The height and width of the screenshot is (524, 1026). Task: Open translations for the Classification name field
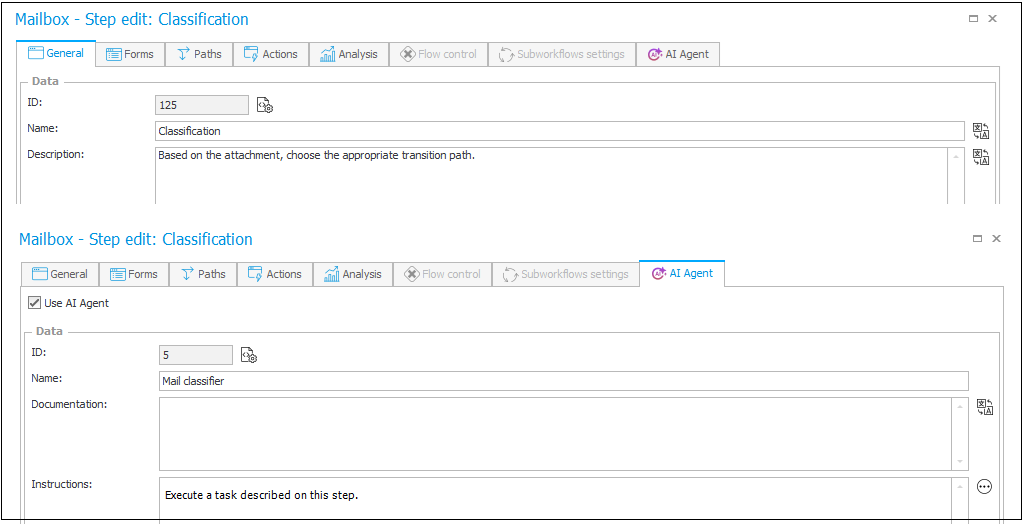pos(981,131)
